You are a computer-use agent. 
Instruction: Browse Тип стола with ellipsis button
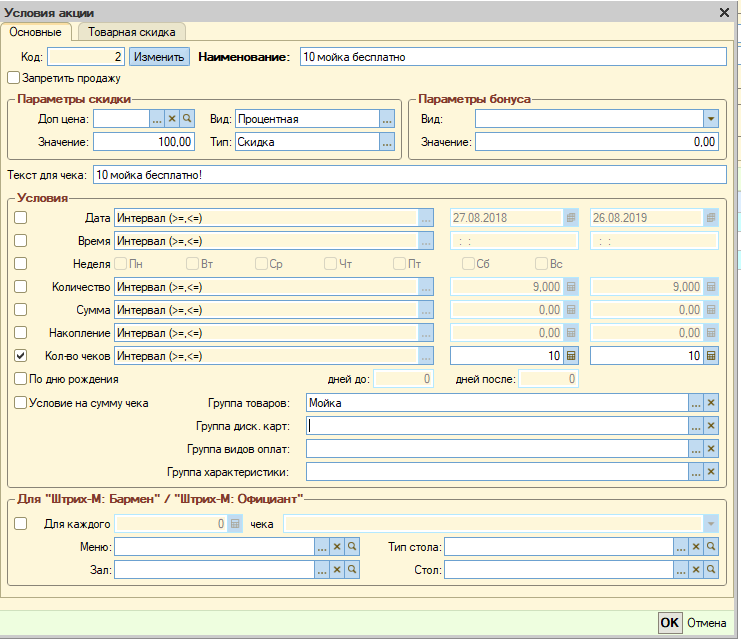click(x=681, y=547)
